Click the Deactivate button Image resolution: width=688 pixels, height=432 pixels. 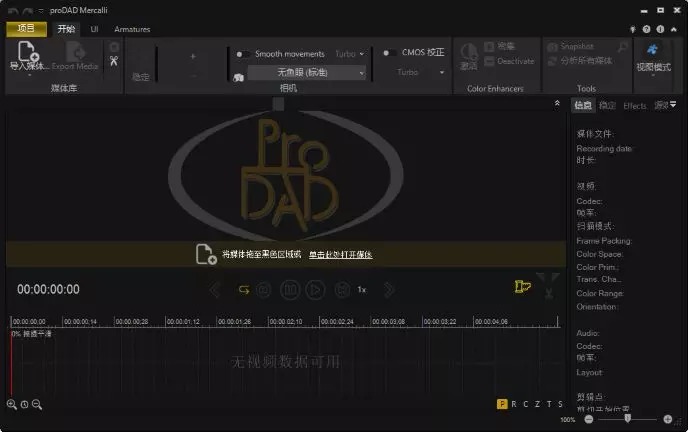509,61
